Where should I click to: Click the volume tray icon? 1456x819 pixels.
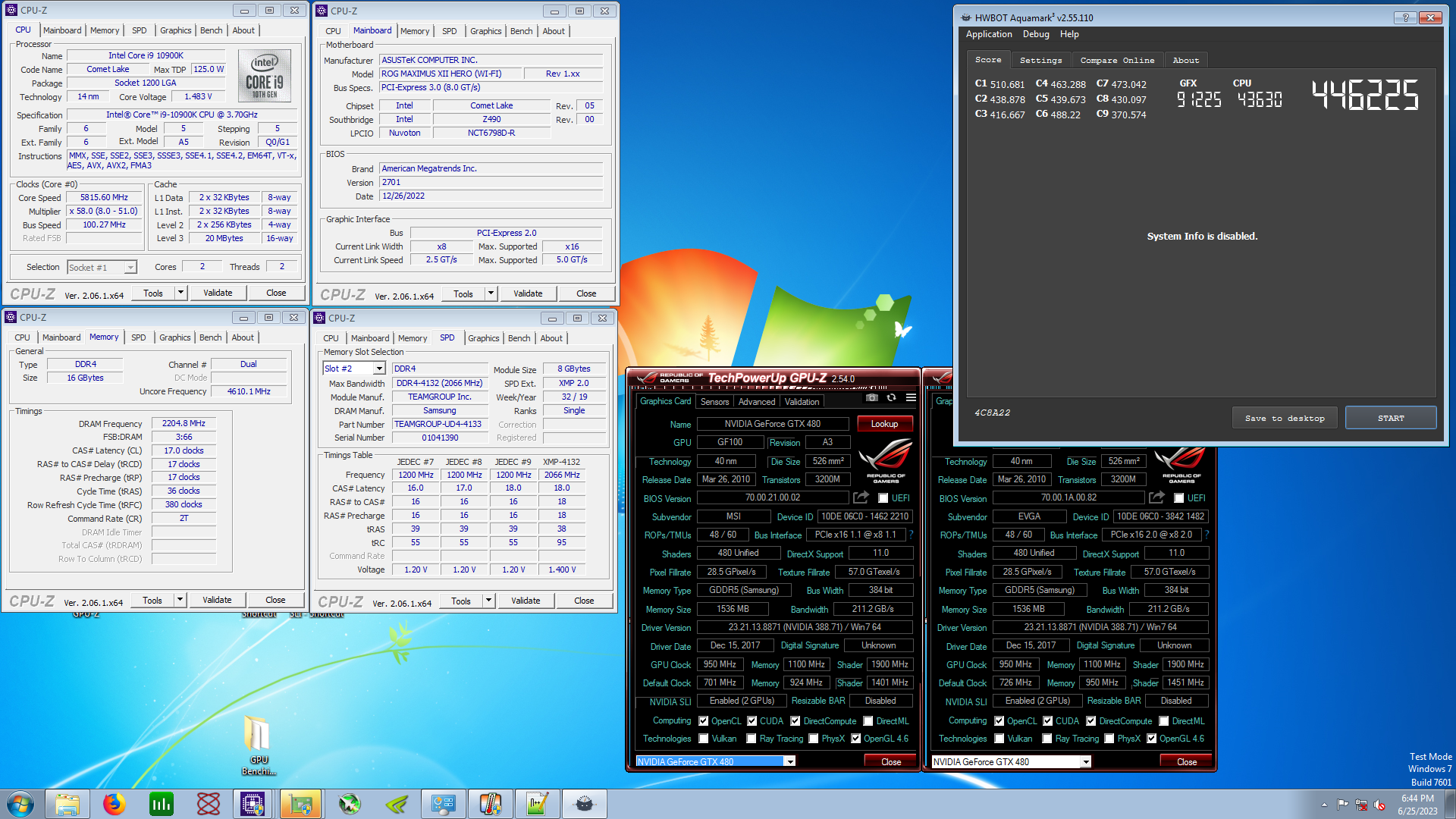(x=1379, y=805)
